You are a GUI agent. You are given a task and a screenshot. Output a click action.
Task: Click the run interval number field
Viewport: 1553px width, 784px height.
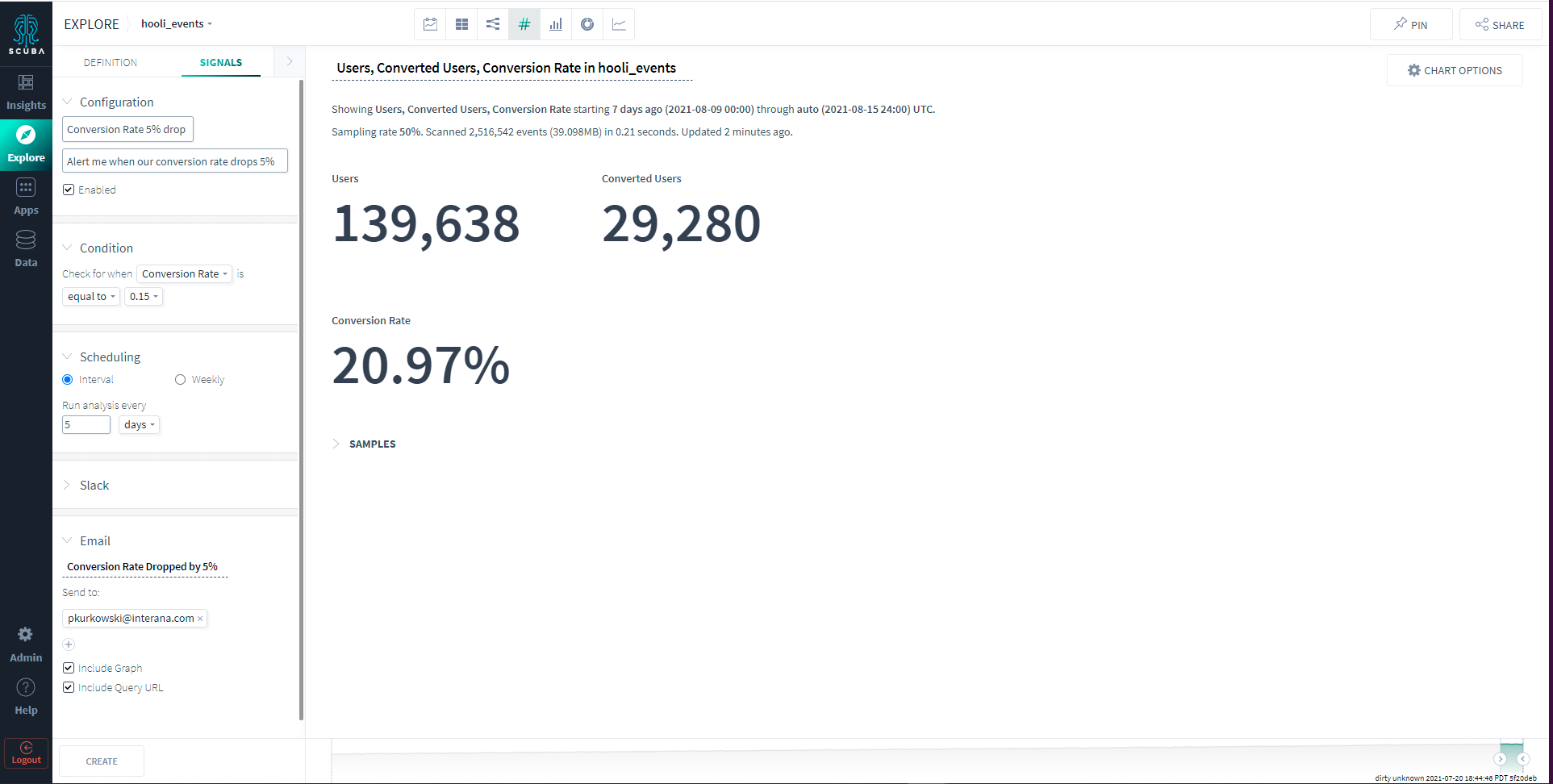click(86, 425)
